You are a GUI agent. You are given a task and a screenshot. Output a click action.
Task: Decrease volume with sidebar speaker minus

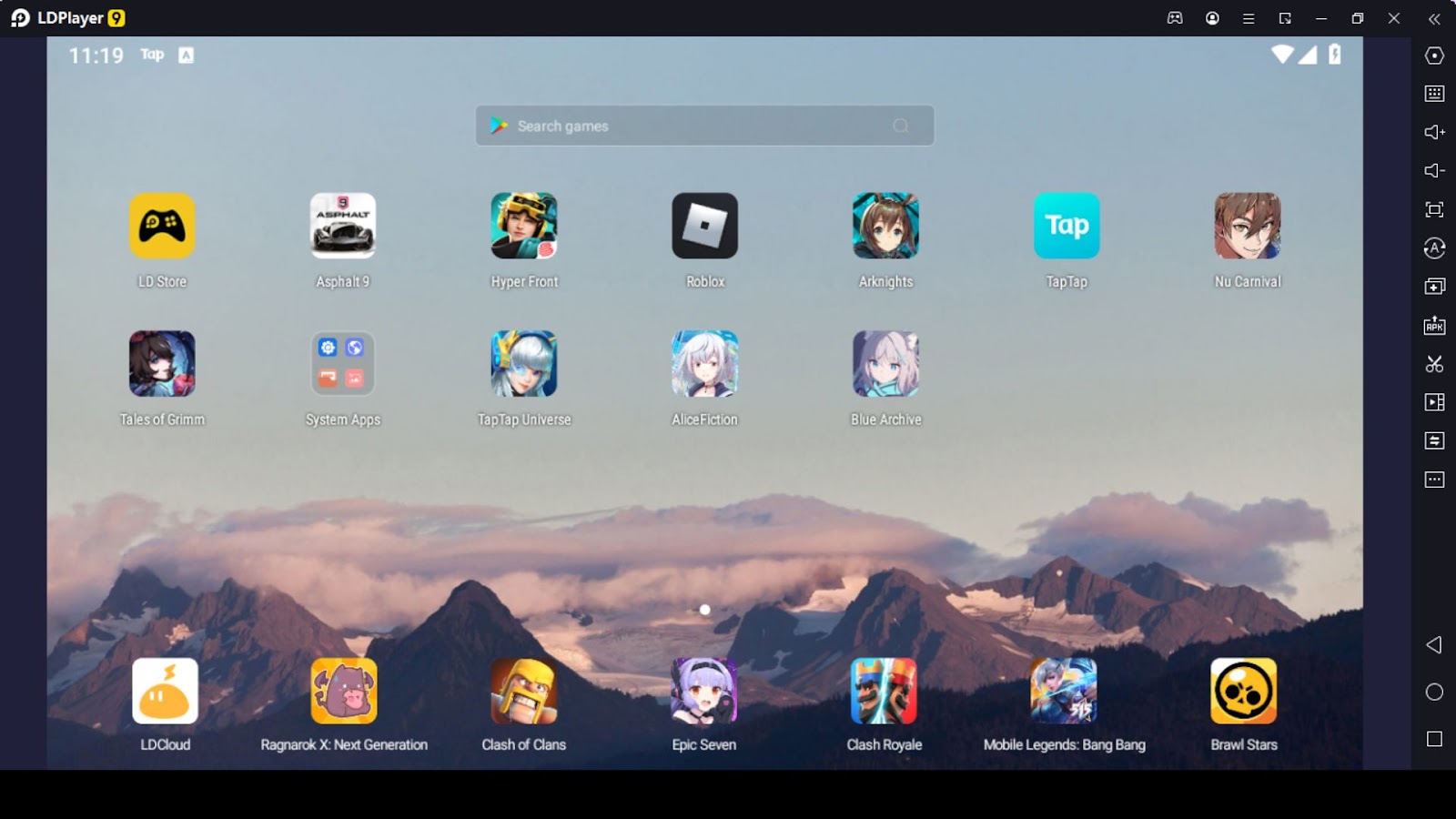tap(1434, 170)
